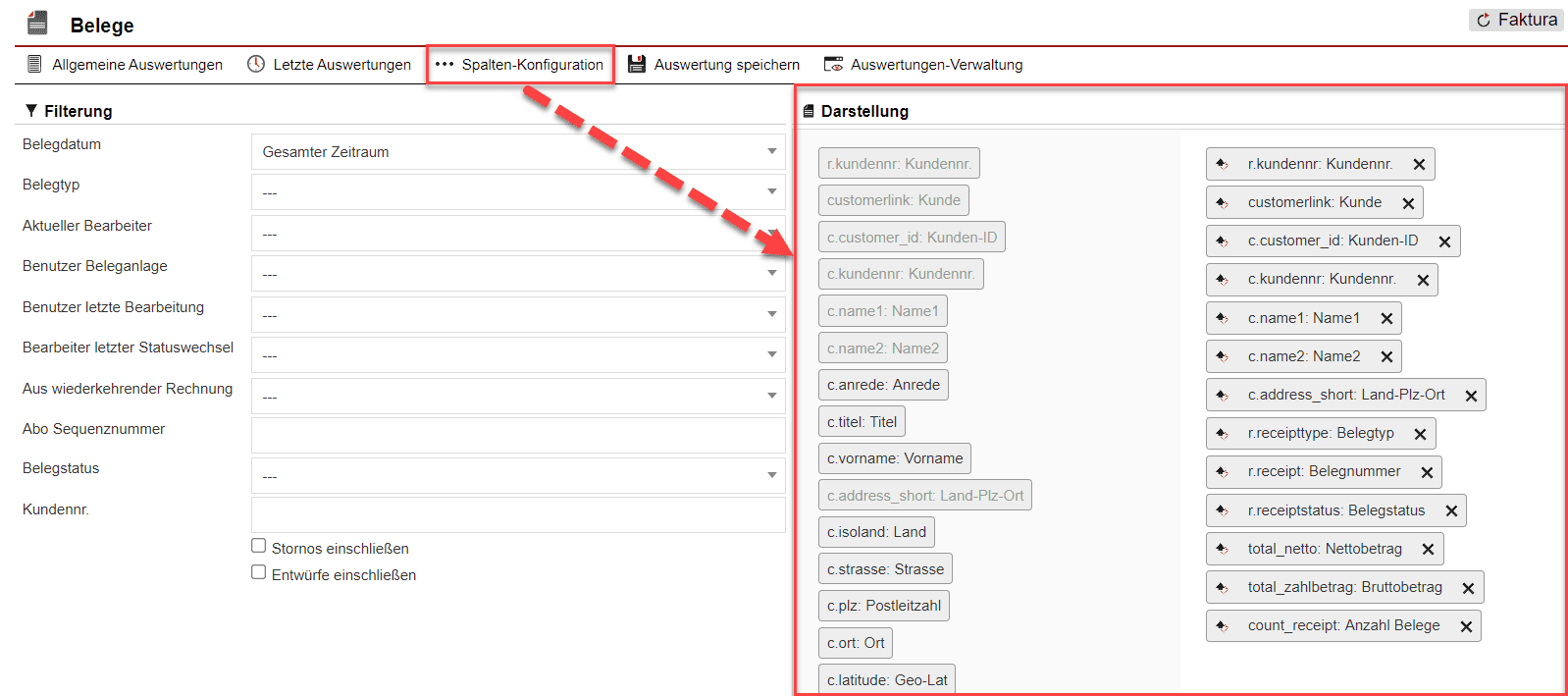Add available column c.vorname: Vorname

[894, 458]
